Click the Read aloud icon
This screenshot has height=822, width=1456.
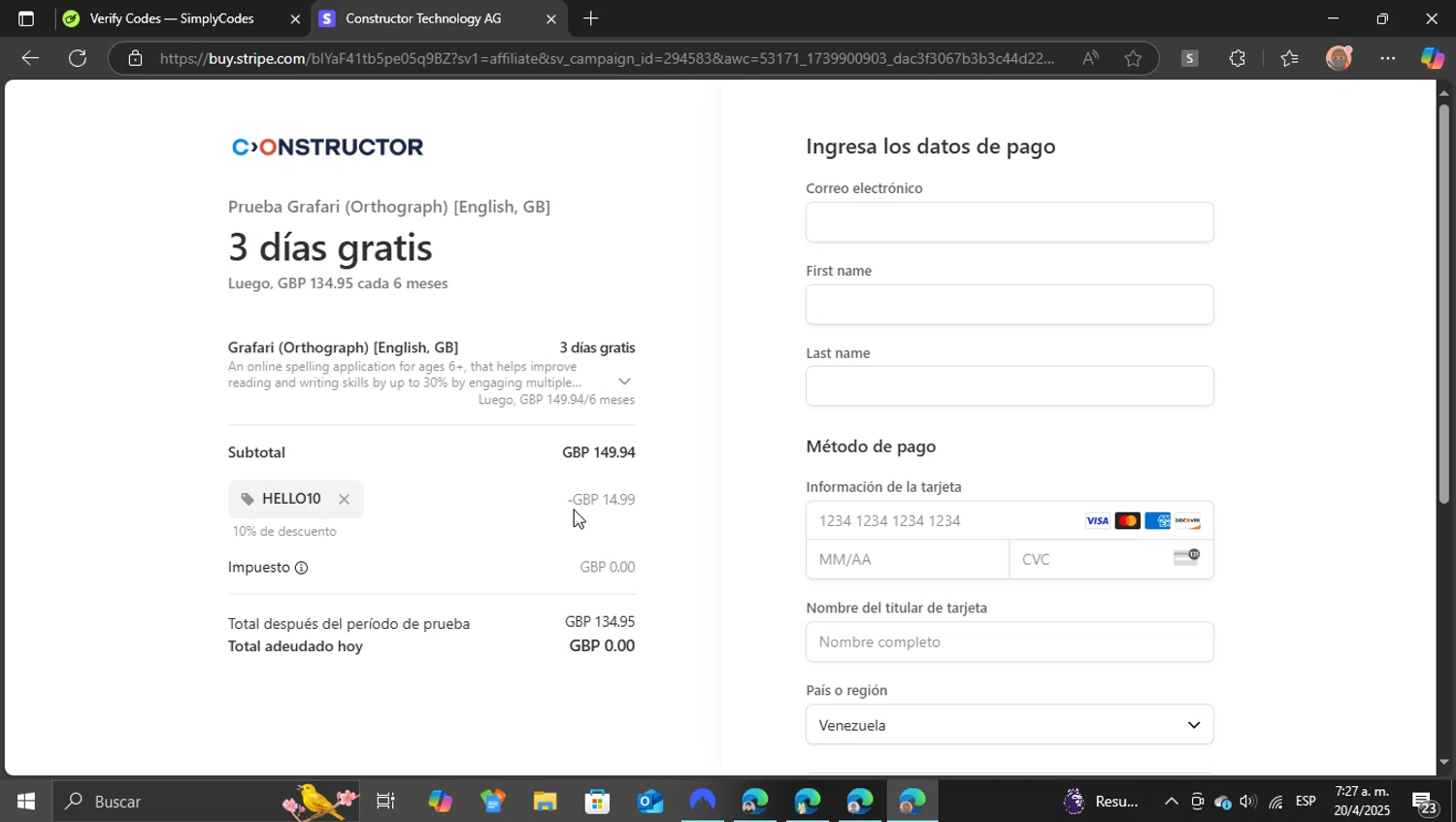coord(1090,58)
